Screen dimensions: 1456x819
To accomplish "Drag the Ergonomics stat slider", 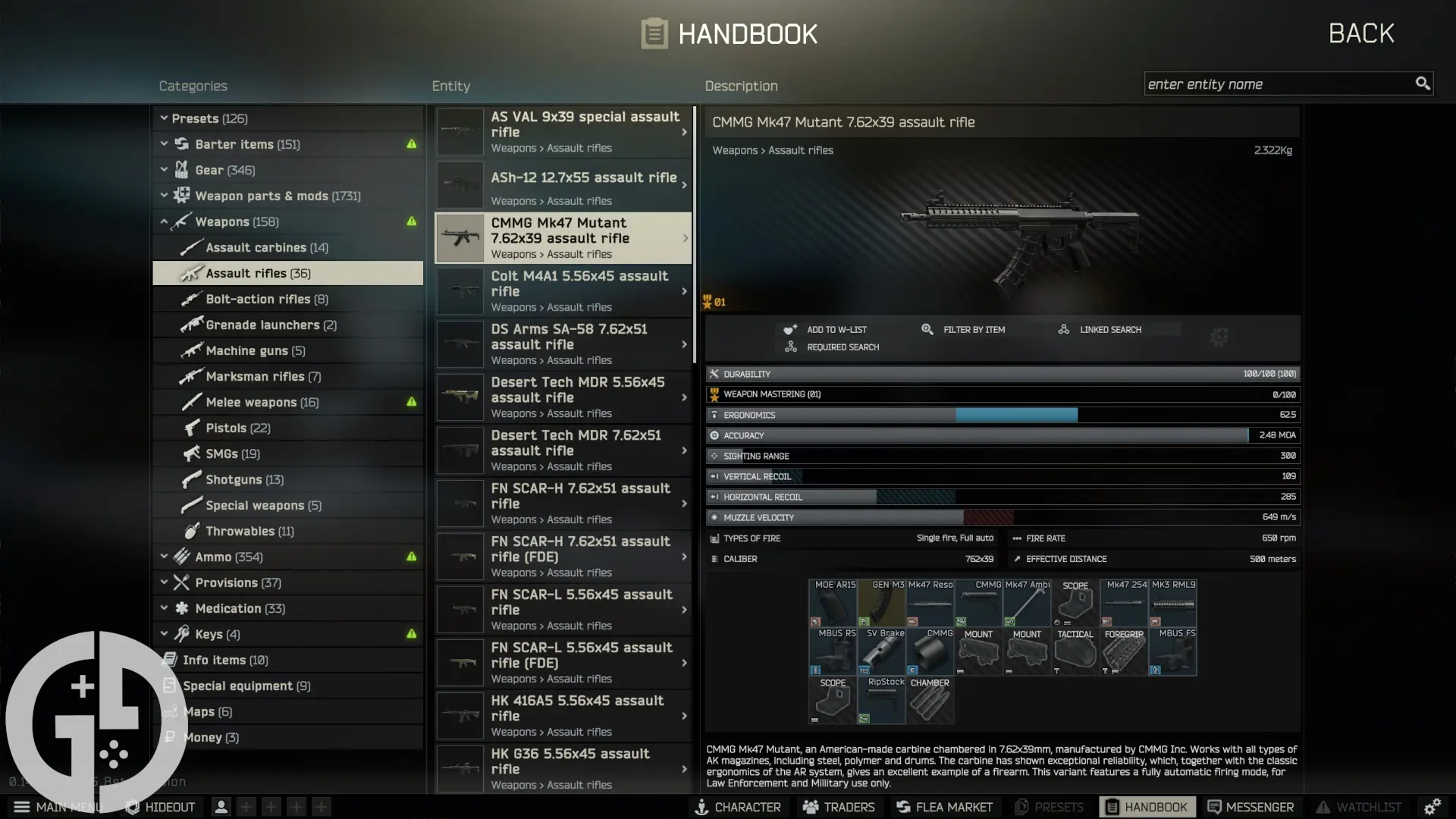I will pyautogui.click(x=1075, y=414).
